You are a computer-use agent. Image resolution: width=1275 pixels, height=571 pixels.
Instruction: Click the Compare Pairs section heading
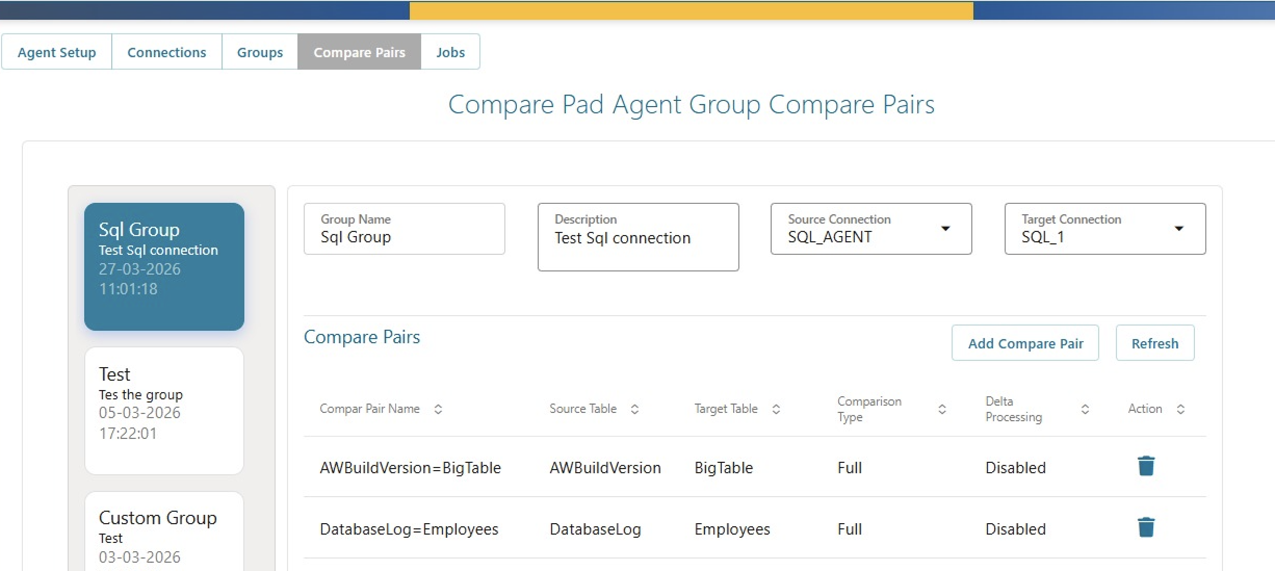362,337
